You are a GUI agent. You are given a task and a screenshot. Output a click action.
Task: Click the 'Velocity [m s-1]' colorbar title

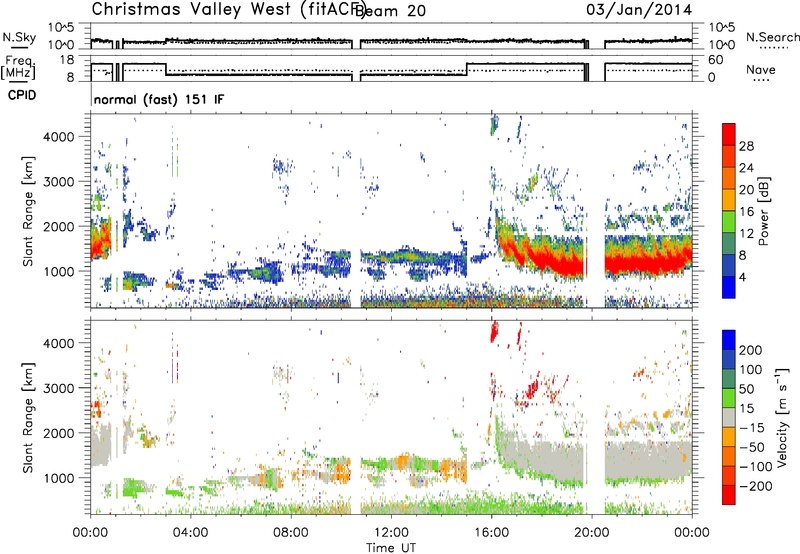[782, 417]
